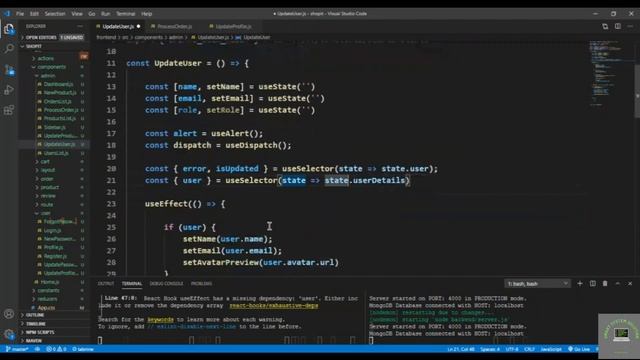The image size is (640, 360).
Task: Open the File menu
Action: tap(20, 13)
